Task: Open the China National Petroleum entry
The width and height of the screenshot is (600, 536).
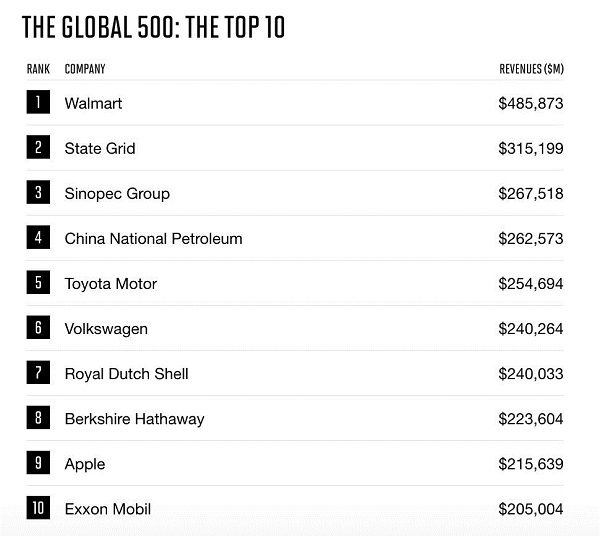Action: pos(153,239)
